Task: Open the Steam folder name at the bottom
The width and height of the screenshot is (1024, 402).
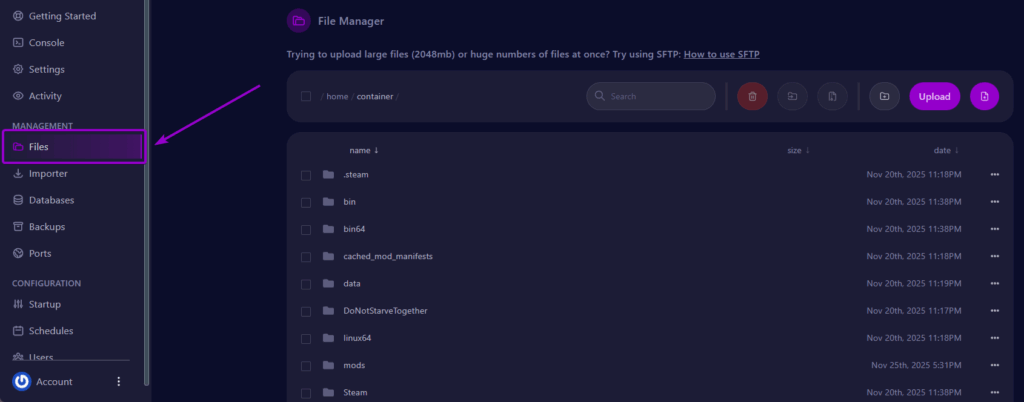Action: click(355, 392)
